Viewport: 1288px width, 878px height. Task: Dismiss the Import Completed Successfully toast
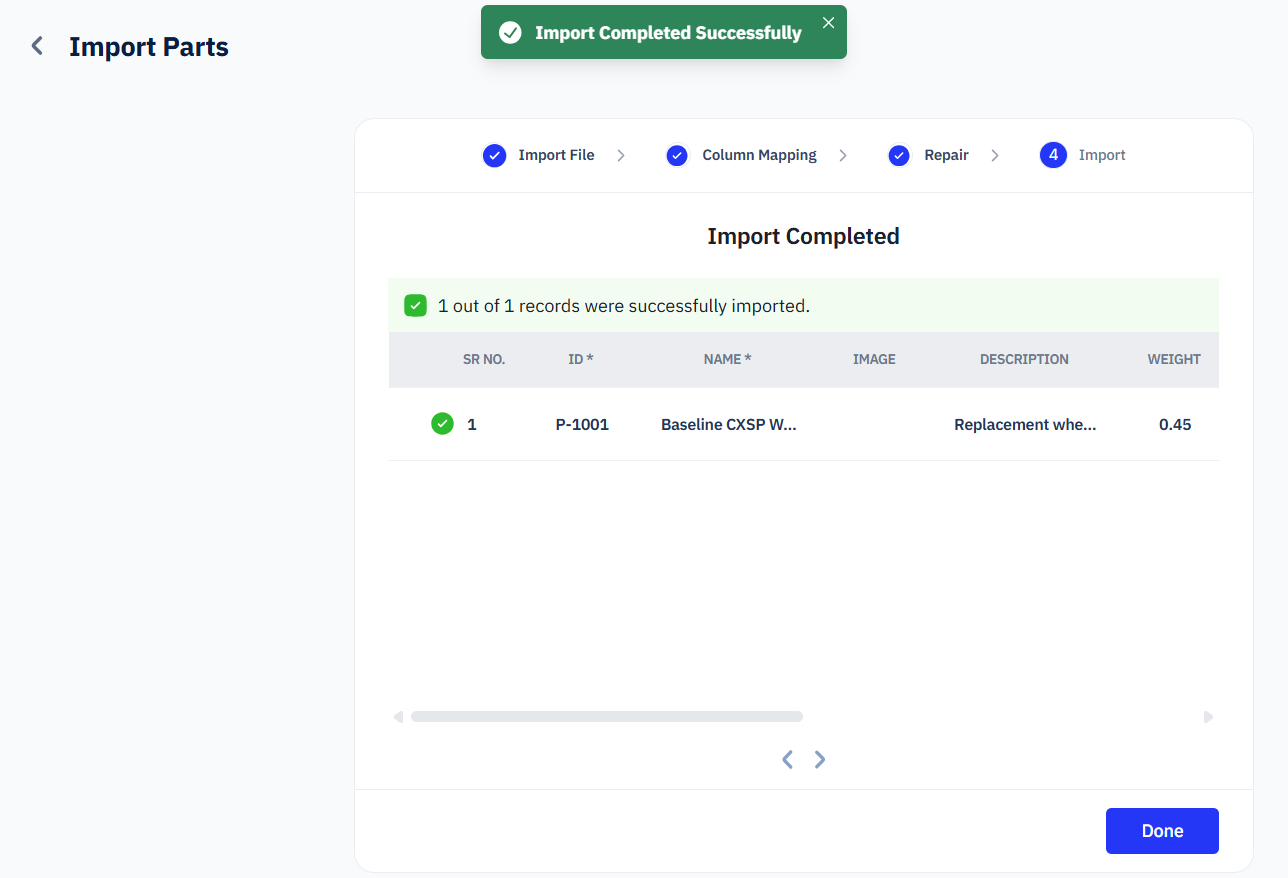click(x=828, y=23)
